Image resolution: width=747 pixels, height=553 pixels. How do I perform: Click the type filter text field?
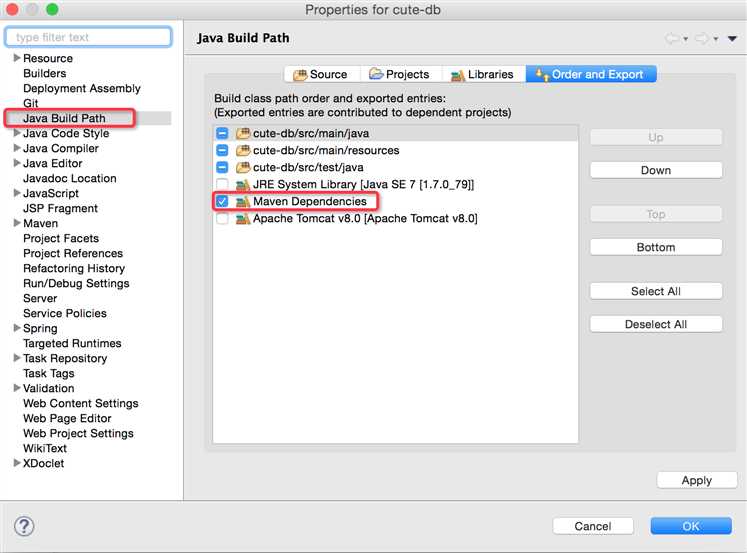tap(88, 37)
